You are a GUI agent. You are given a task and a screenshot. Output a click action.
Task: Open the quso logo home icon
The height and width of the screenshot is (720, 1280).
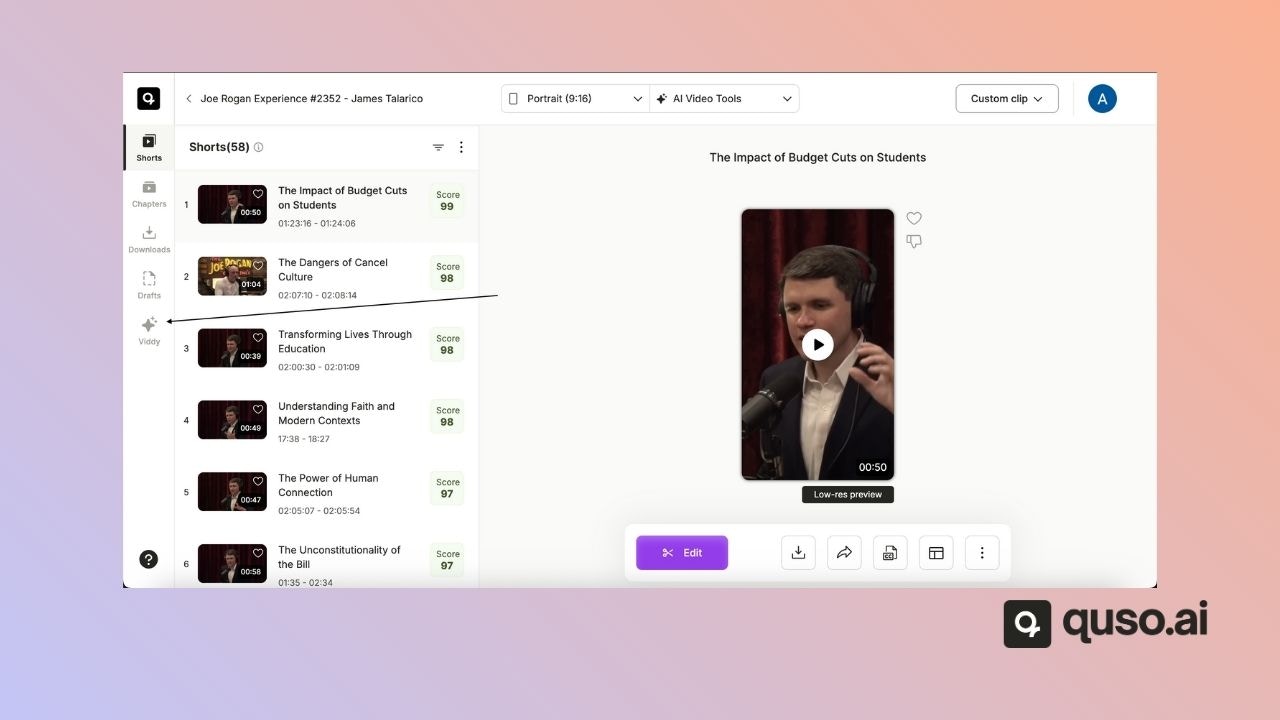coord(149,98)
